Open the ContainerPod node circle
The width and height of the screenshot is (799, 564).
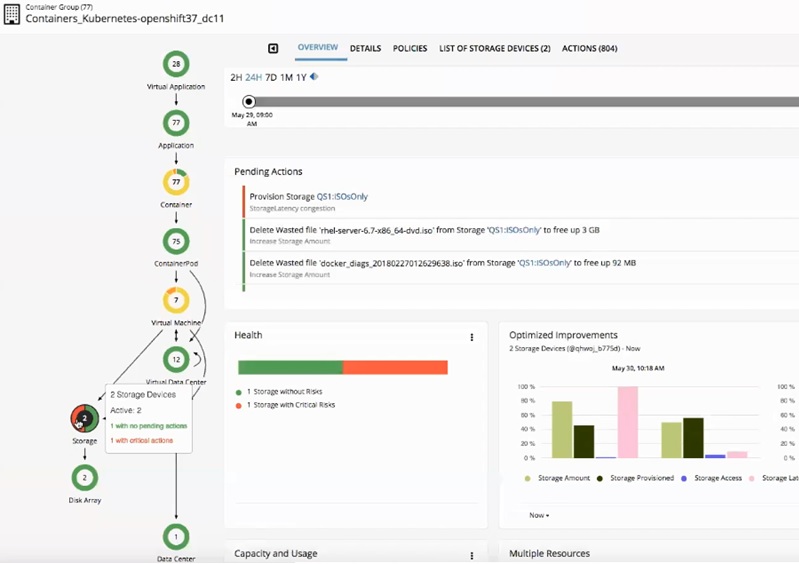tap(176, 241)
